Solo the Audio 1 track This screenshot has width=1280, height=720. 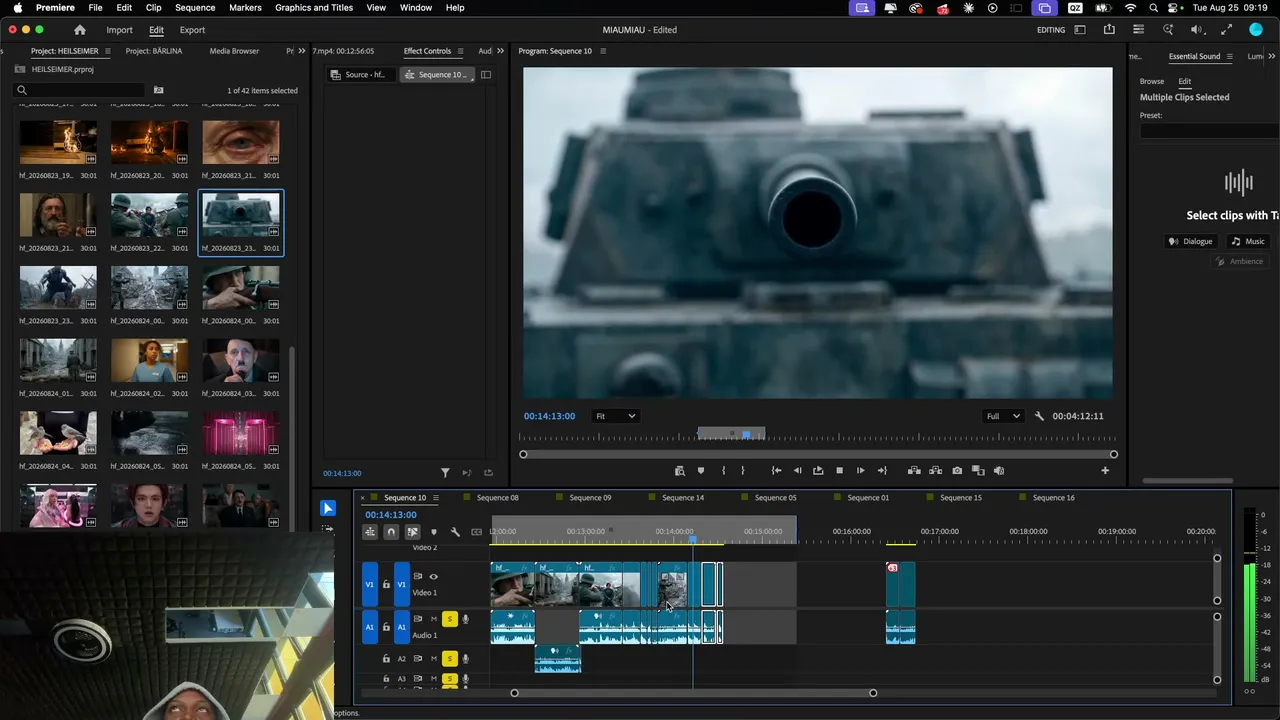click(450, 619)
